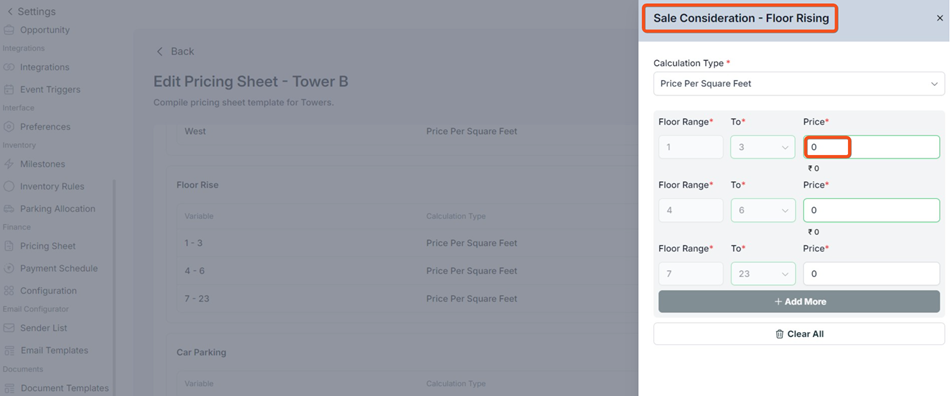Click the Pricing Sheet document icon
This screenshot has width=950, height=396.
[8, 246]
